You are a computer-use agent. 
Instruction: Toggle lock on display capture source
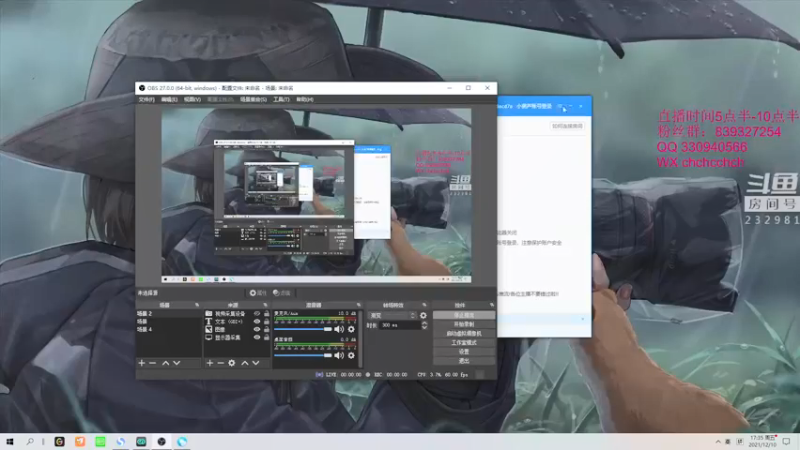(266, 337)
